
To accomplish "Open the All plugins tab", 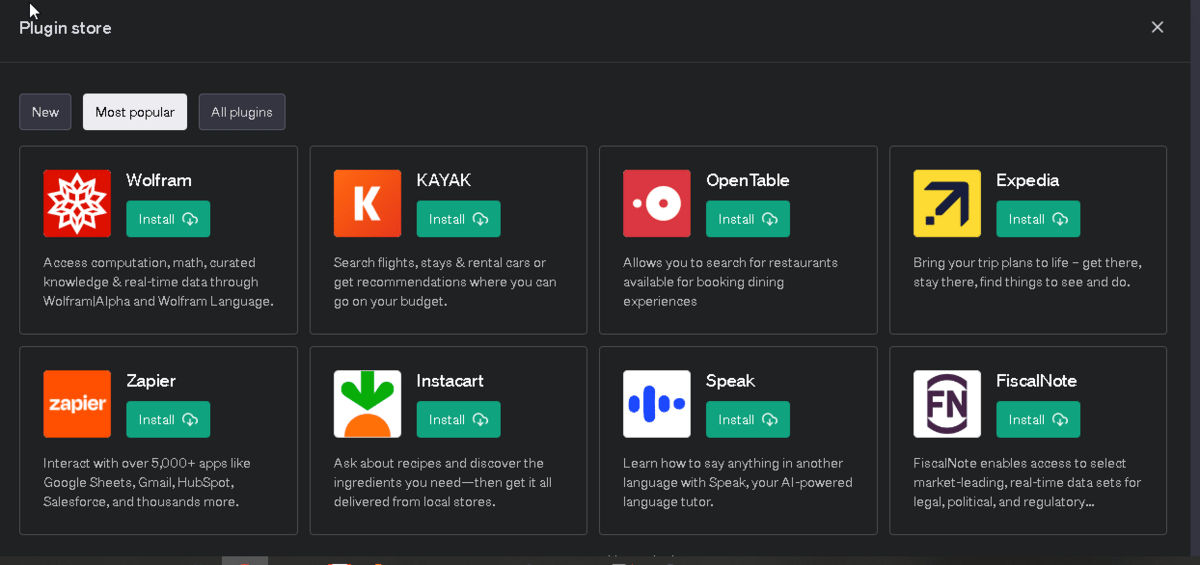I will point(242,112).
